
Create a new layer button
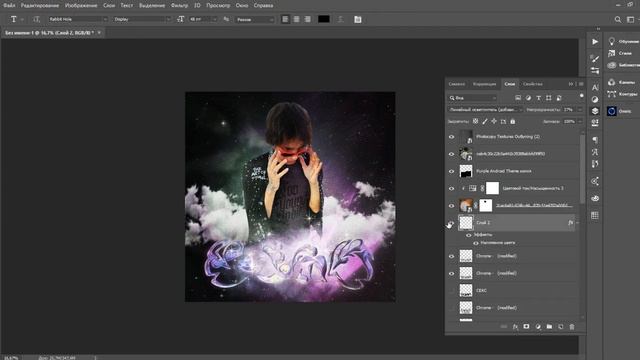(560, 327)
